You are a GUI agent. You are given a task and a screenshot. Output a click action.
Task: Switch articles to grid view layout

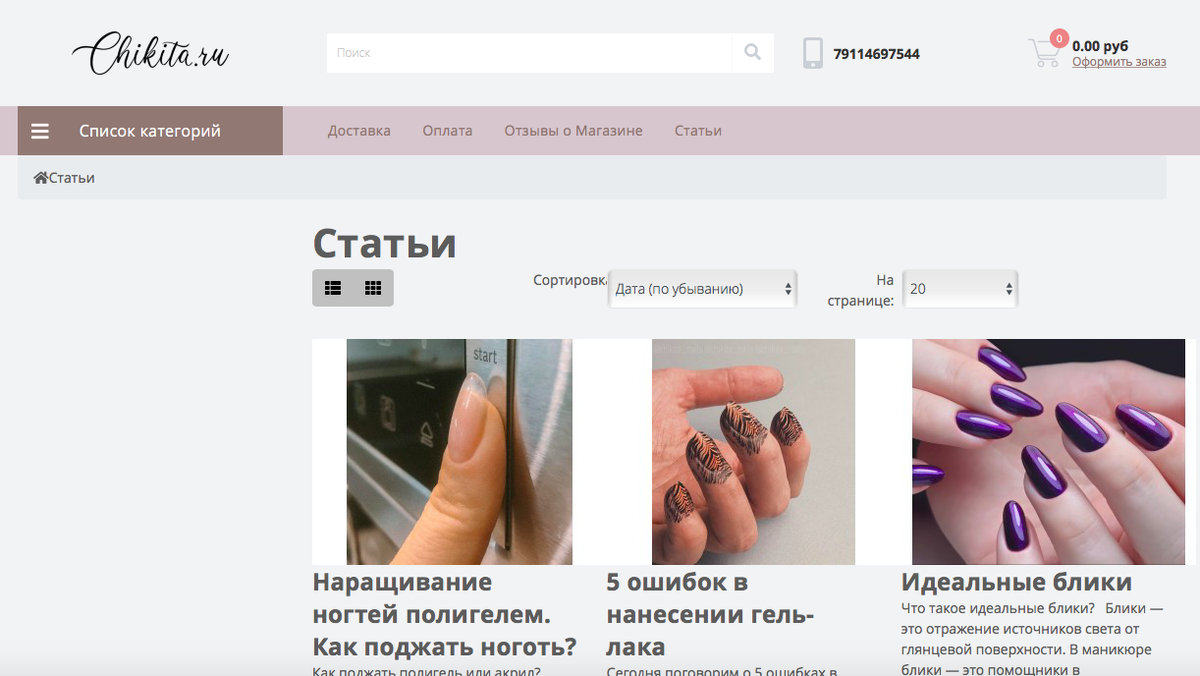(372, 287)
